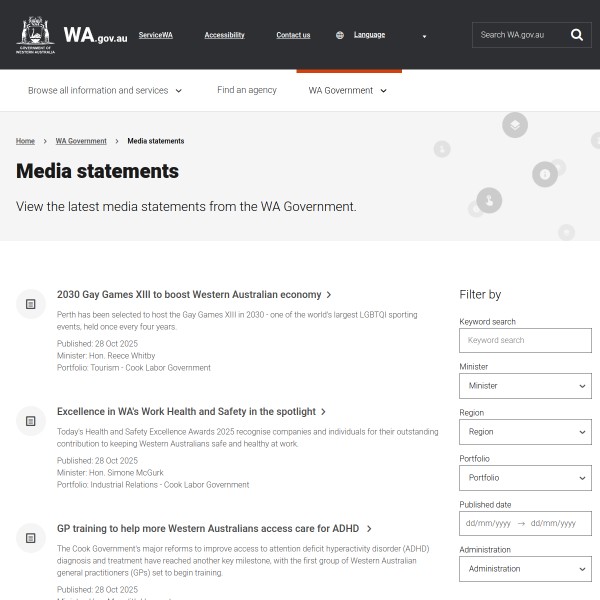This screenshot has width=600, height=600.
Task: Expand the Portfolio filter dropdown
Action: pos(525,478)
